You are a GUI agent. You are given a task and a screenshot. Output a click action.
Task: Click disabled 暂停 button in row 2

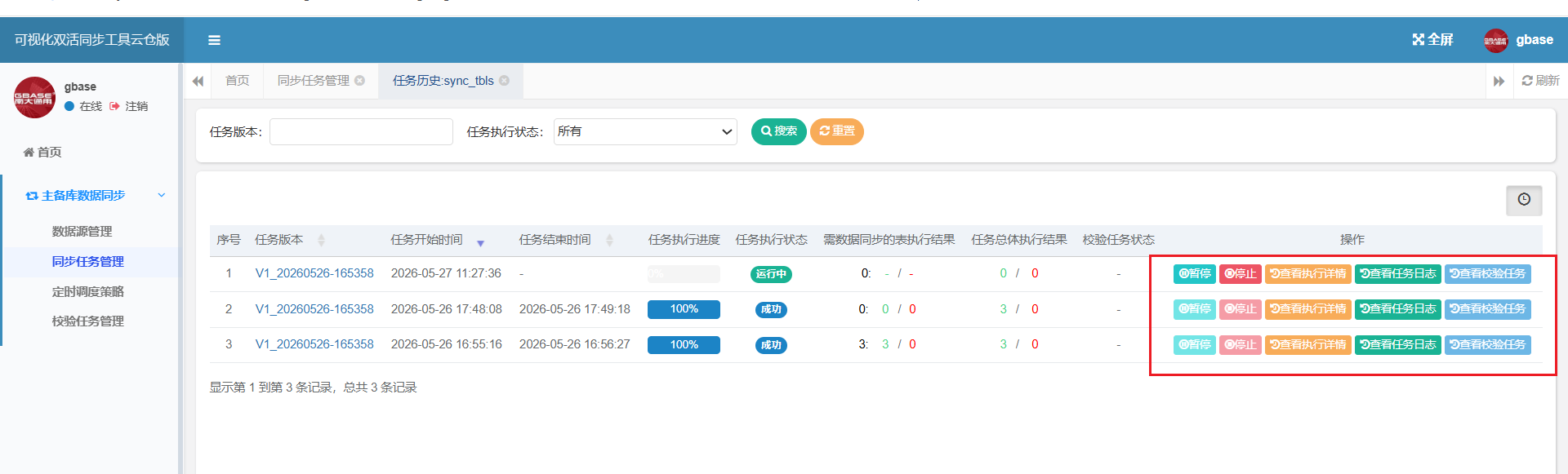coord(1195,309)
